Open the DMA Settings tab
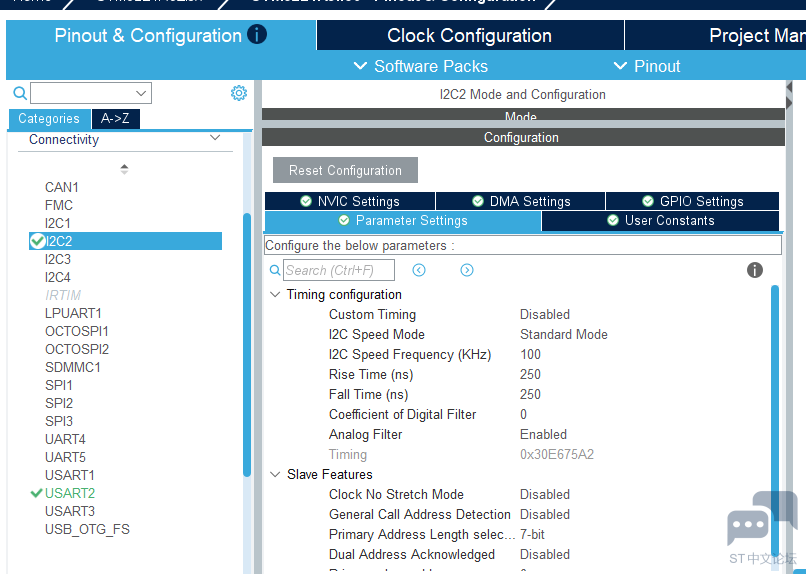Viewport: 806px width, 574px height. tap(520, 201)
